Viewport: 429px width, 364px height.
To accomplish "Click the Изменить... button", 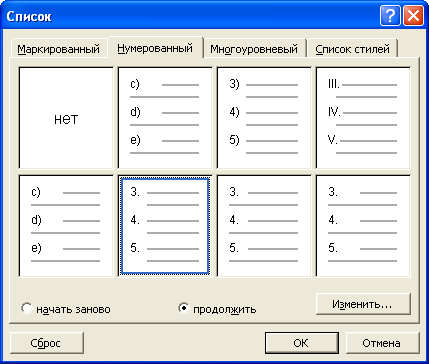I will coord(363,304).
